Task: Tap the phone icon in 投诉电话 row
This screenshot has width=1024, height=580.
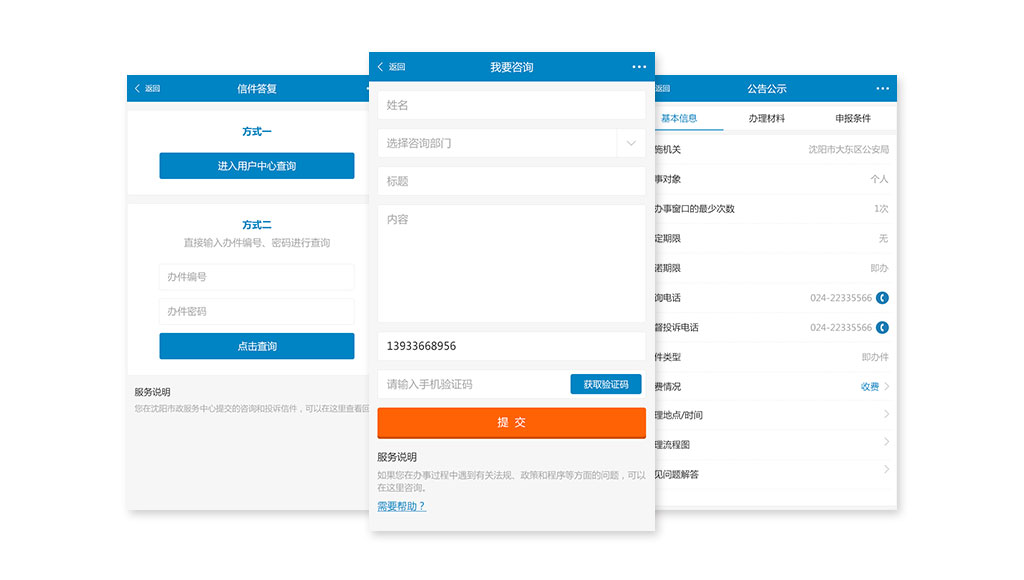Action: pos(882,328)
